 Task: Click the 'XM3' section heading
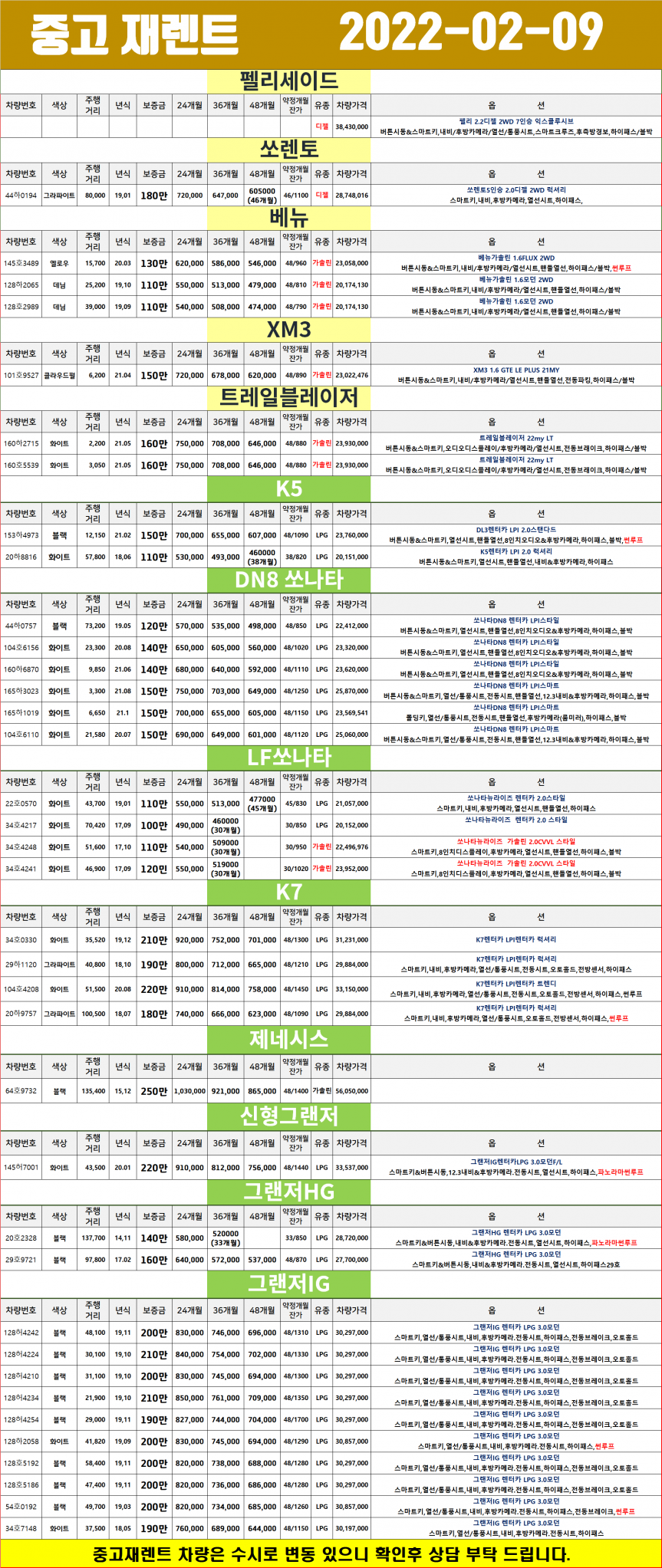[289, 330]
